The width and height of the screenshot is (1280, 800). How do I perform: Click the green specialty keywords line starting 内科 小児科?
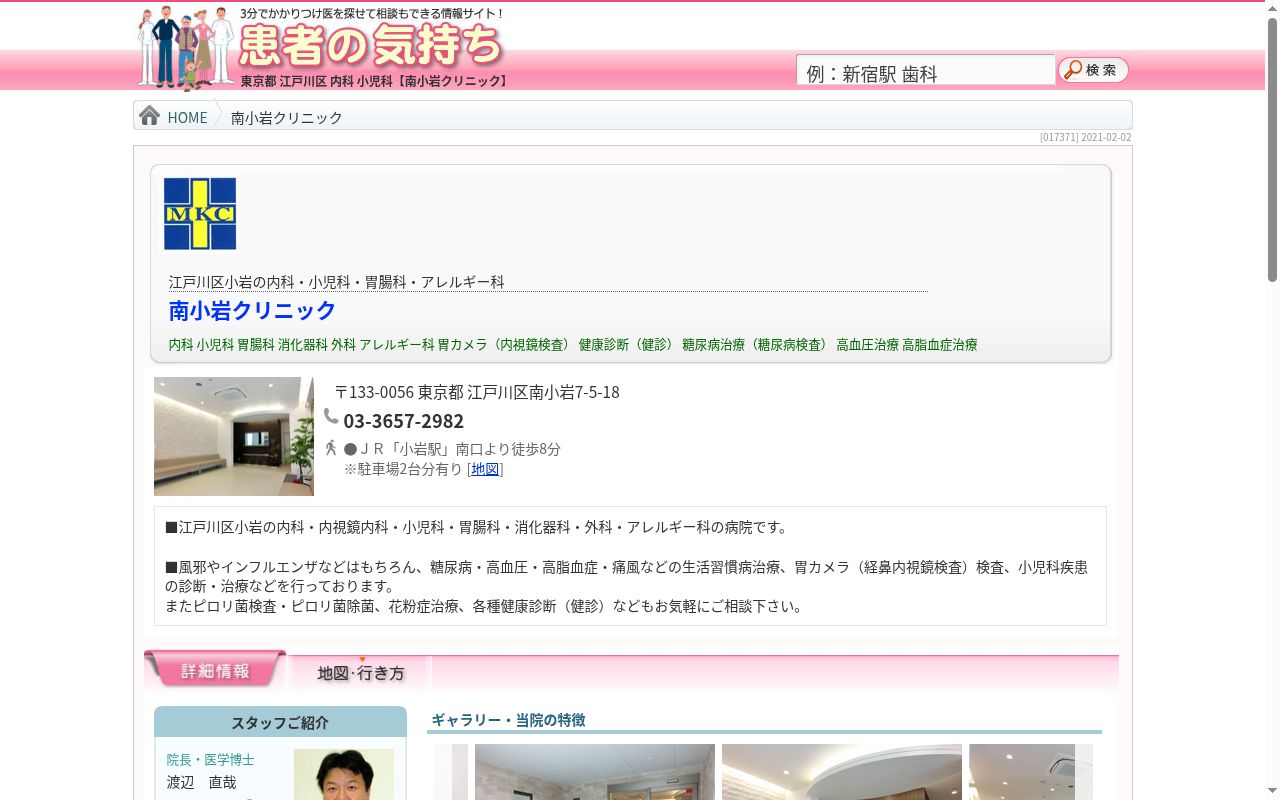point(573,344)
